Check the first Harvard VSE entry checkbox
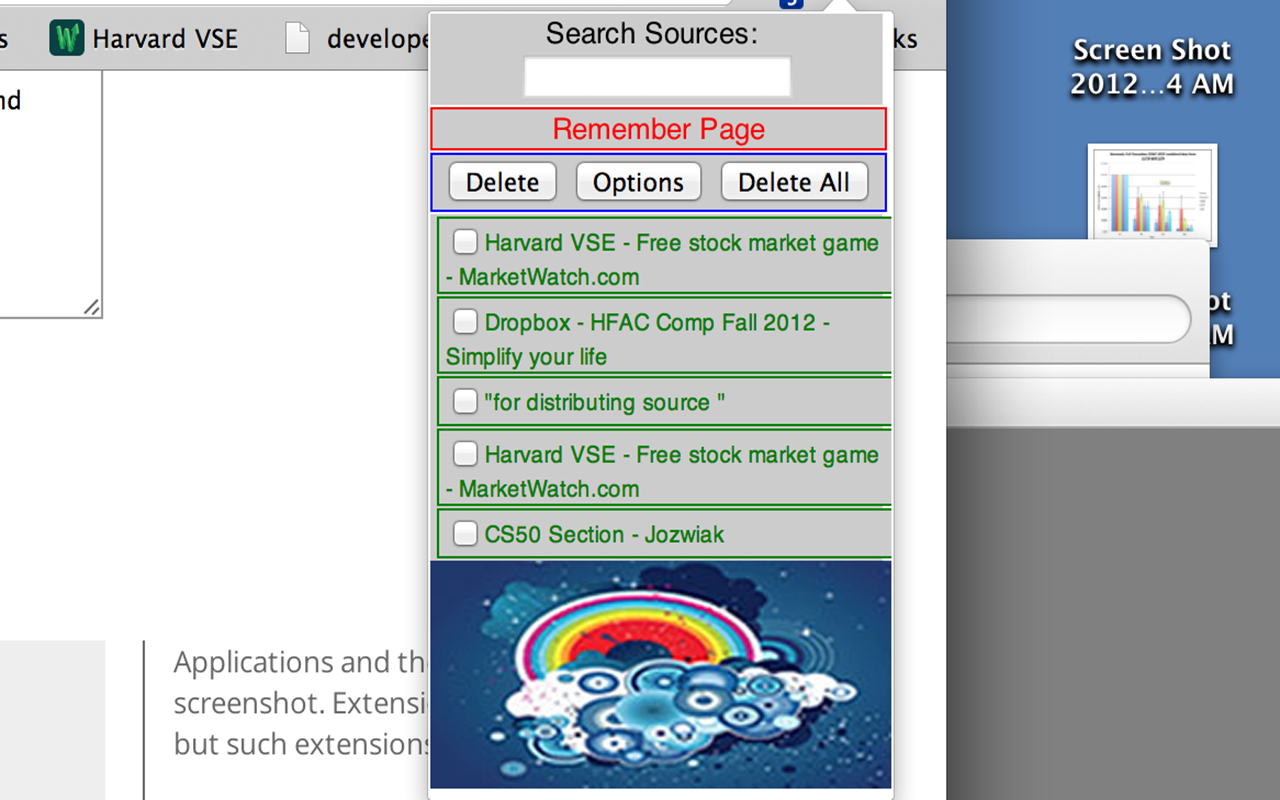This screenshot has height=800, width=1280. 465,241
